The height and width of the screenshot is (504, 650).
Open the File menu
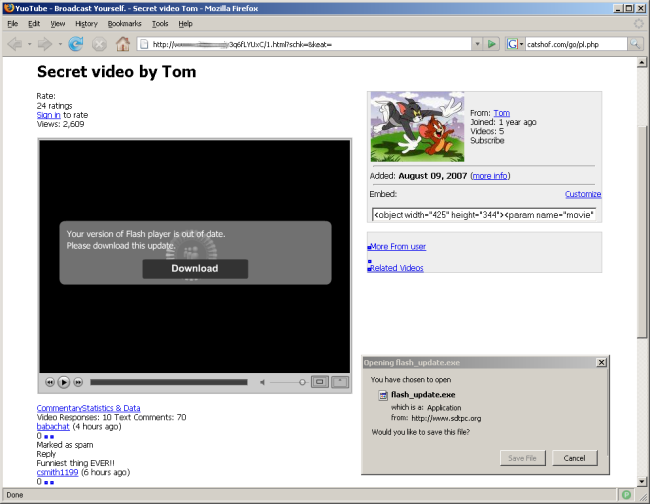[12, 24]
